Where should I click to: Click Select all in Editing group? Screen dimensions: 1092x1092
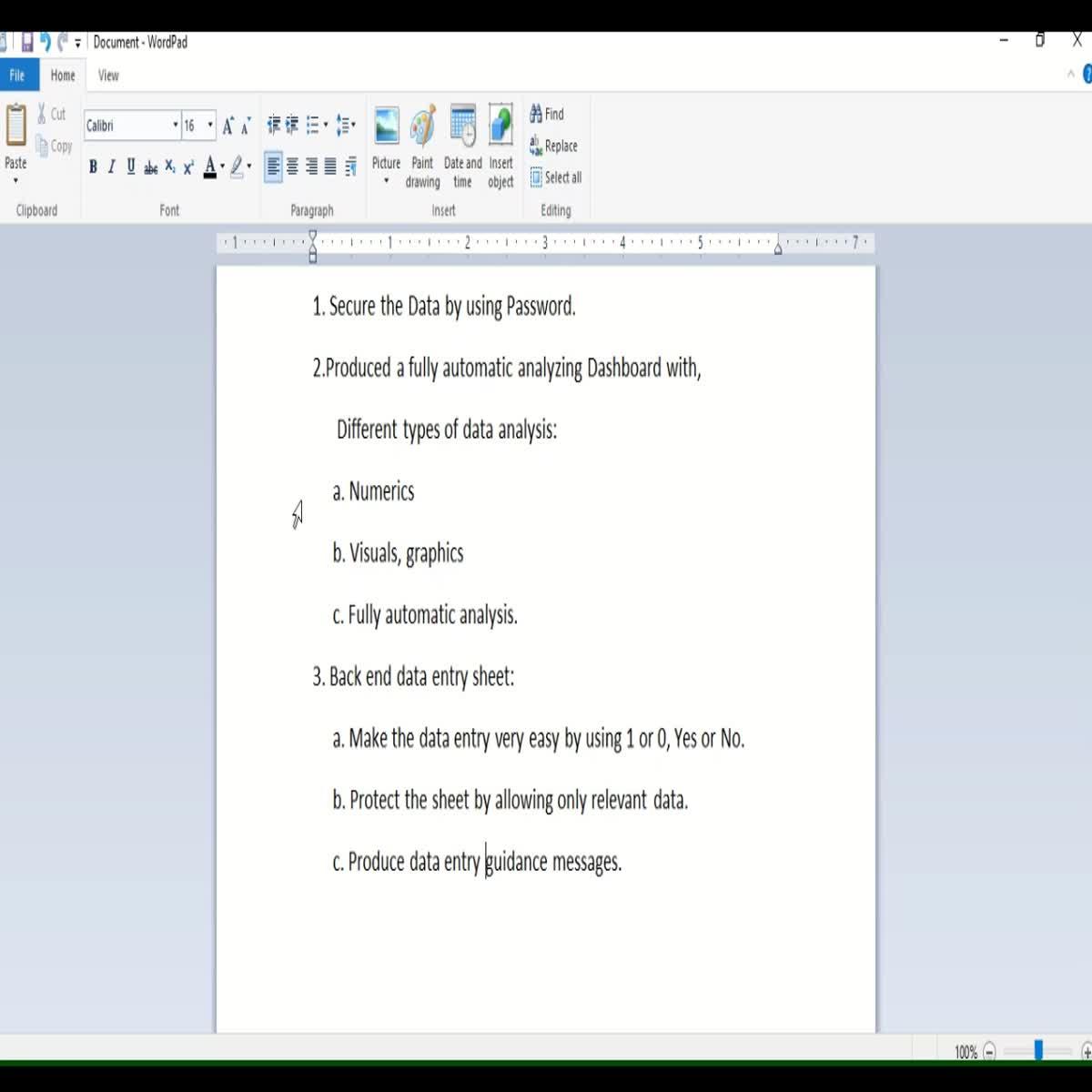[555, 177]
